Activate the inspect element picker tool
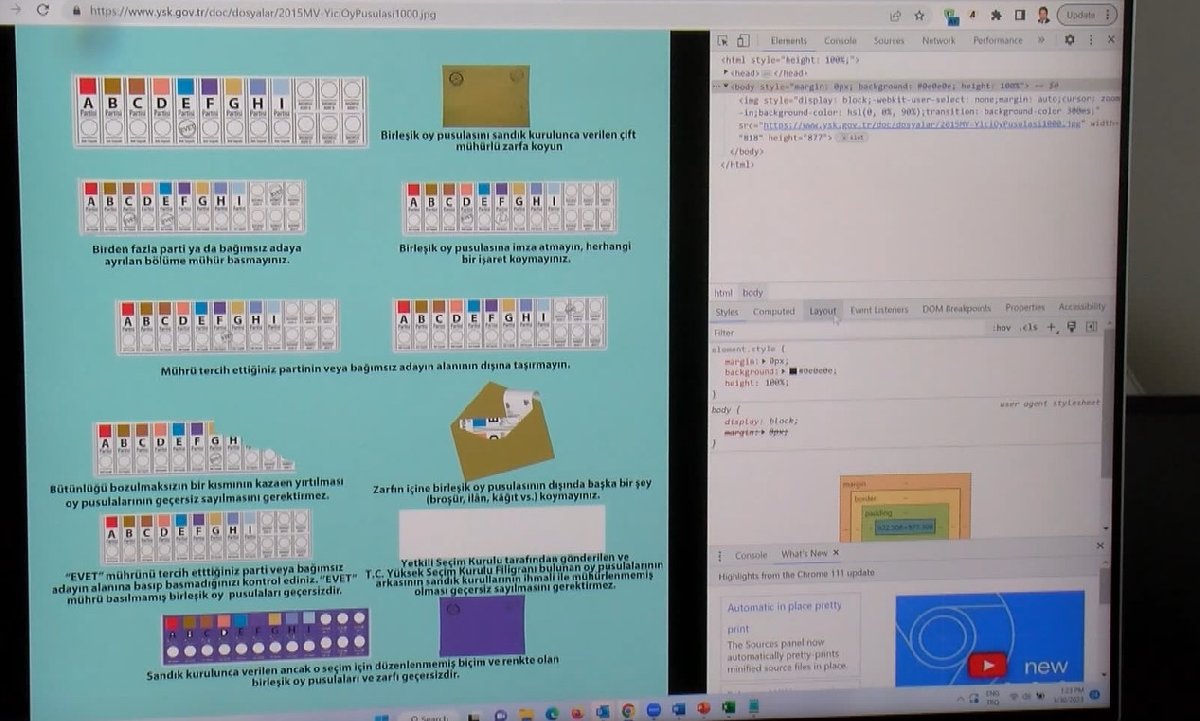The height and width of the screenshot is (721, 1200). point(722,41)
